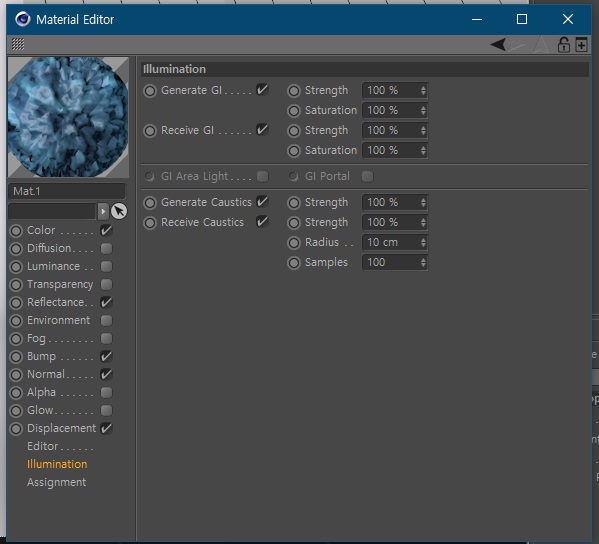The width and height of the screenshot is (599, 544).
Task: Select the Reflectance channel label
Action: pos(56,302)
